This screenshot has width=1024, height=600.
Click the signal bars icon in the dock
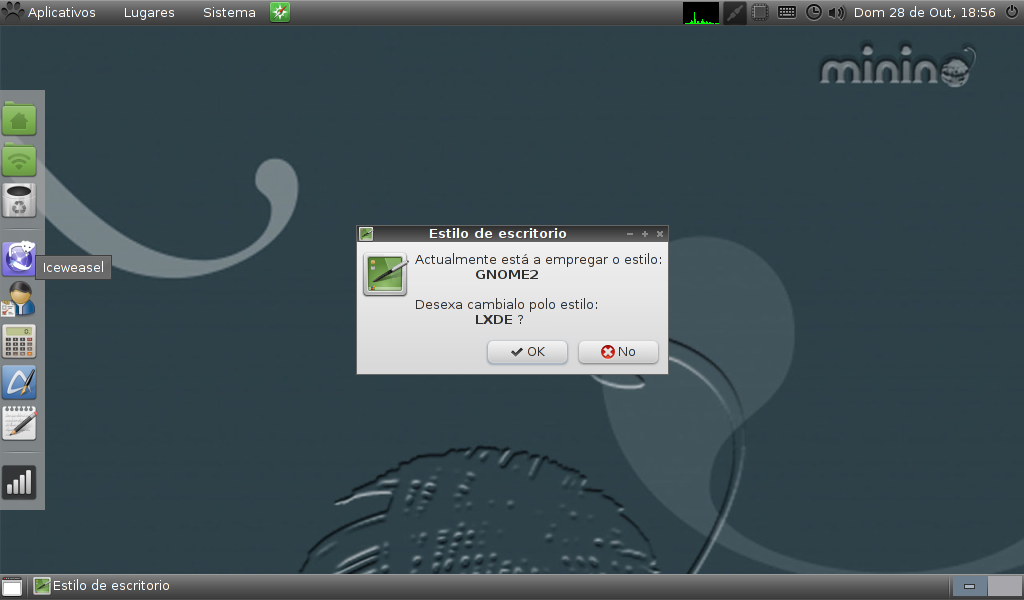coord(19,482)
